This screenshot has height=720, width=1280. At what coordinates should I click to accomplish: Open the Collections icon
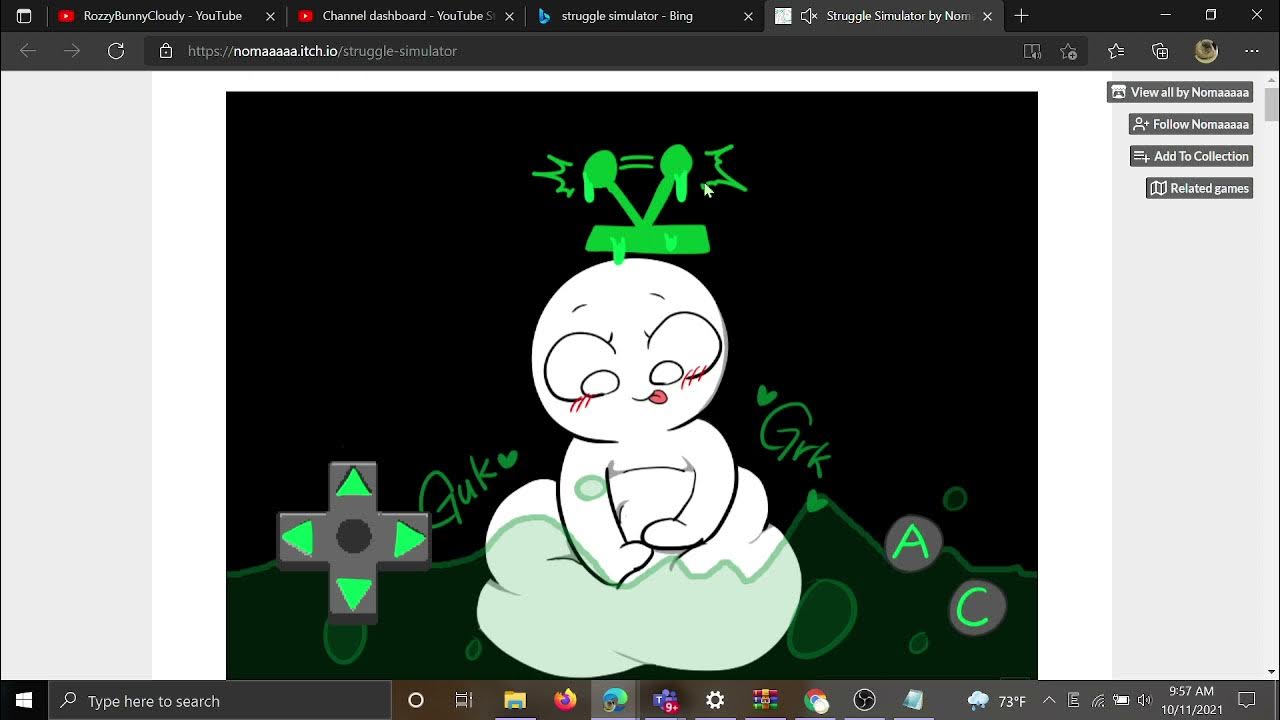pos(1160,51)
